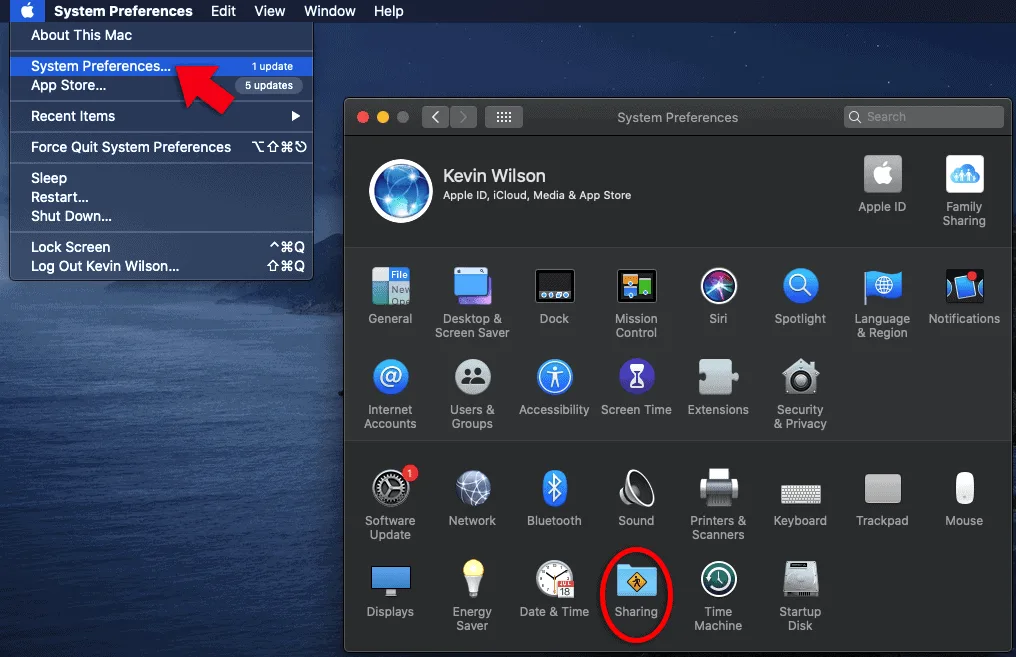
Task: Open Users & Groups preferences
Action: (x=472, y=394)
